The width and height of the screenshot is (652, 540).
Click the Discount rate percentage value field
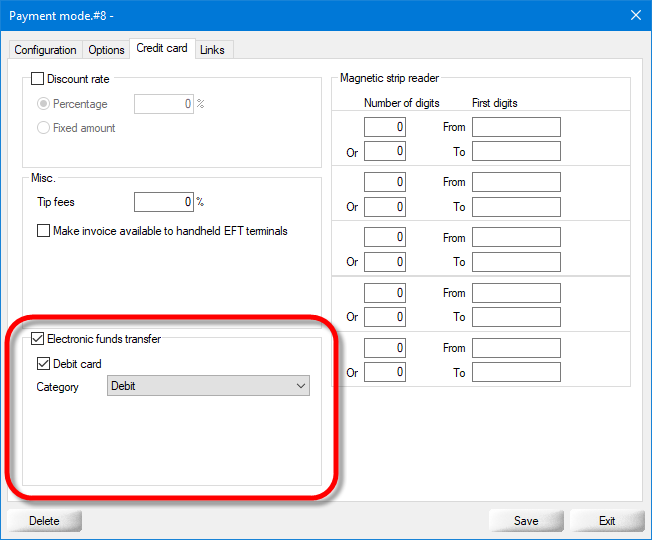click(163, 104)
